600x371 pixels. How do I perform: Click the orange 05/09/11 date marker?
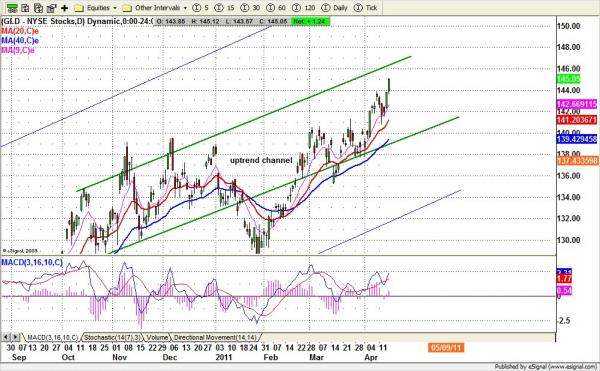tap(446, 348)
